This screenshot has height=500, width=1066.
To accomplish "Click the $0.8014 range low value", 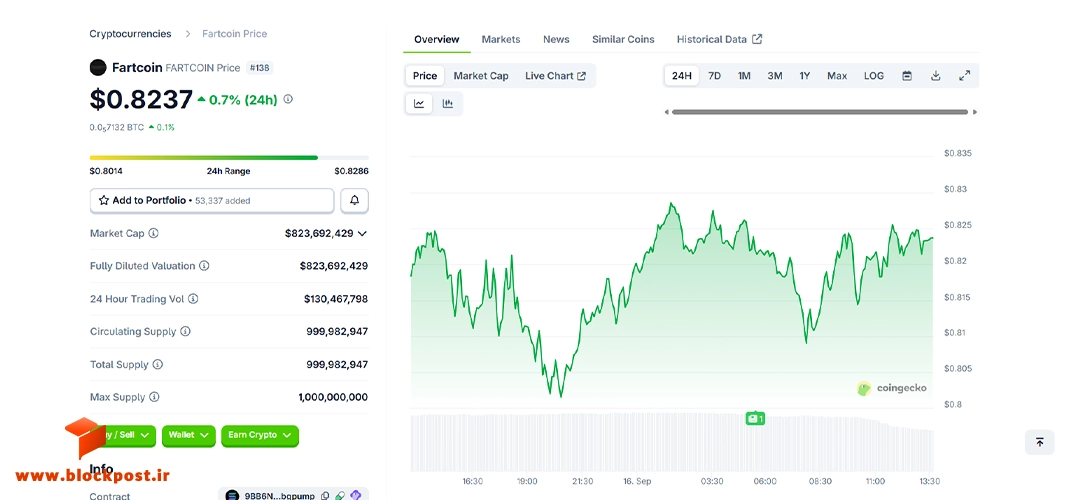I will 106,171.
